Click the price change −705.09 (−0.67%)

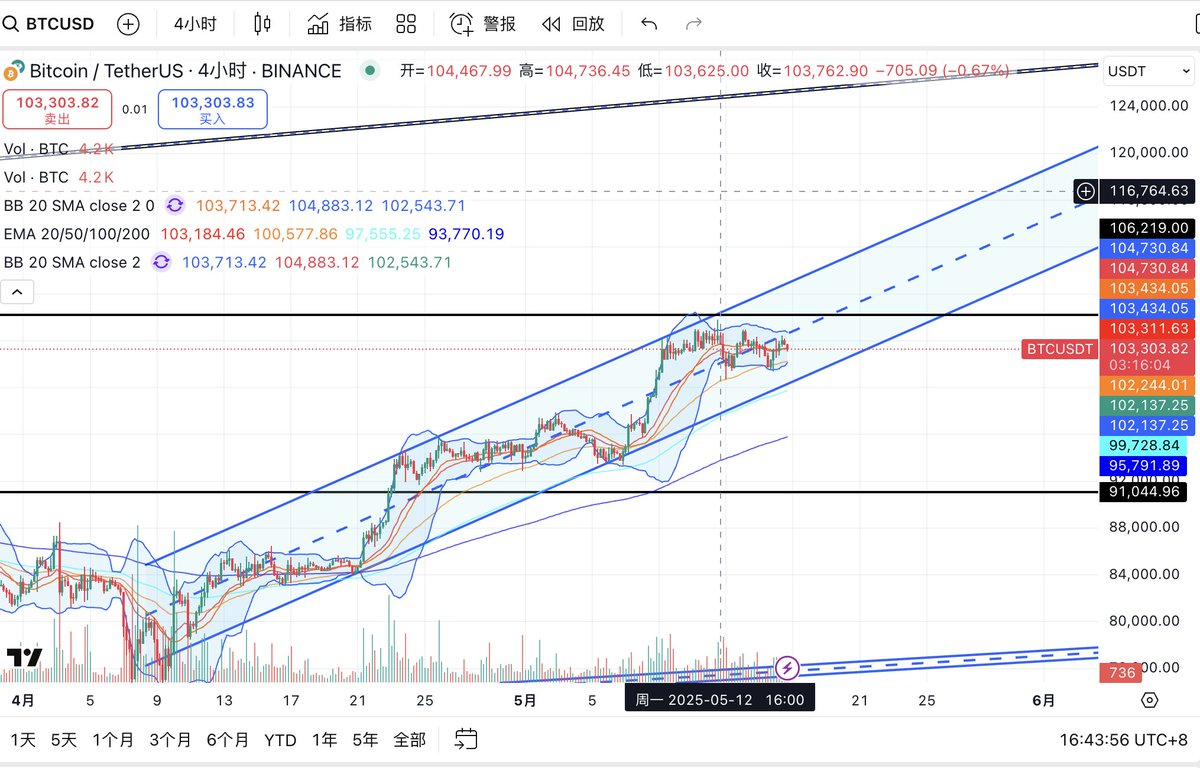943,71
